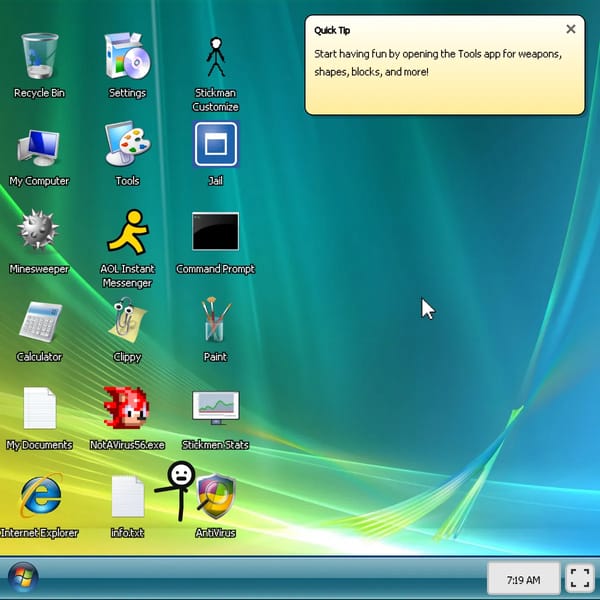Close the Quick Tip popup
Viewport: 600px width, 600px height.
[x=571, y=29]
